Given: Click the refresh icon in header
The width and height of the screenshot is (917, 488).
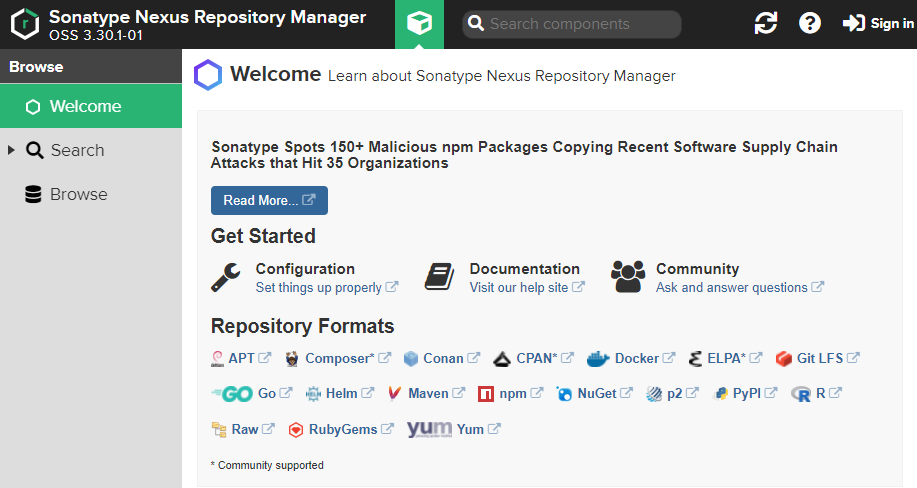Looking at the screenshot, I should 766,23.
